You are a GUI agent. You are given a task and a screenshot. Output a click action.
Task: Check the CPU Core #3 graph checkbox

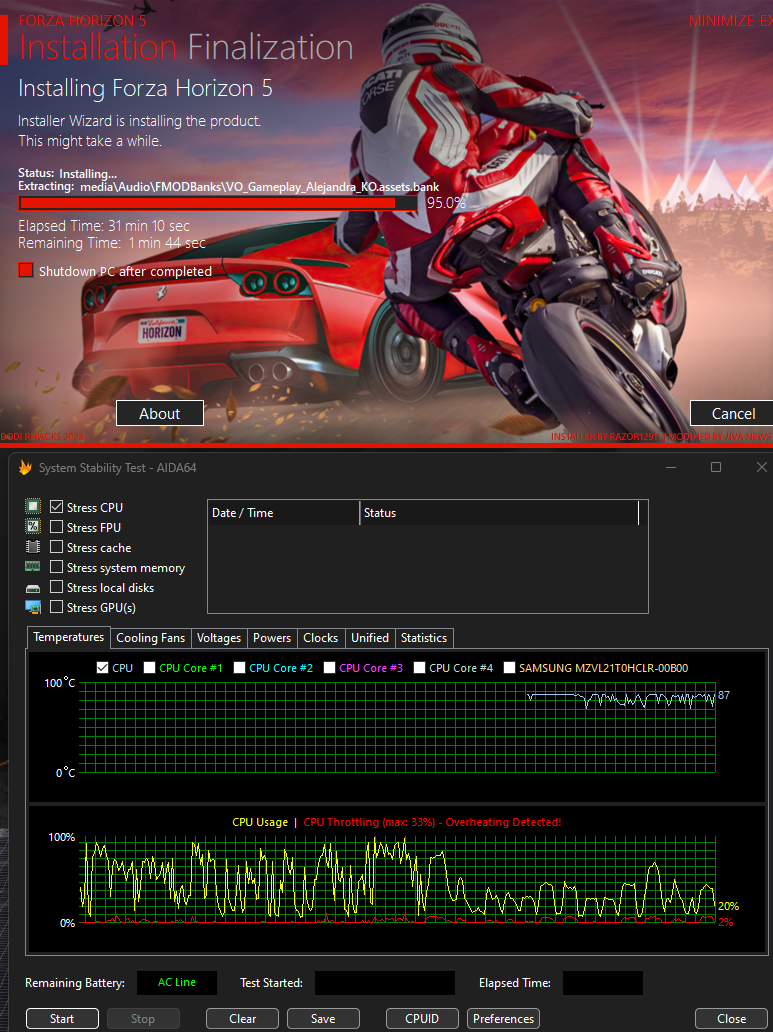tap(330, 667)
